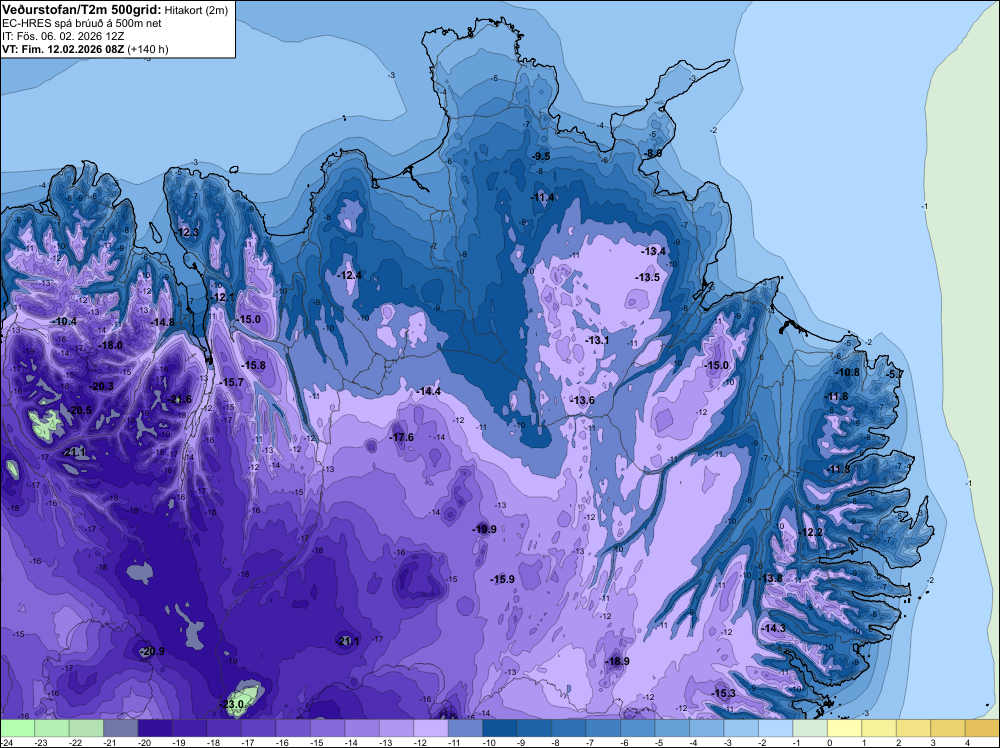Select legend swatch between -24 and -23

17,728
